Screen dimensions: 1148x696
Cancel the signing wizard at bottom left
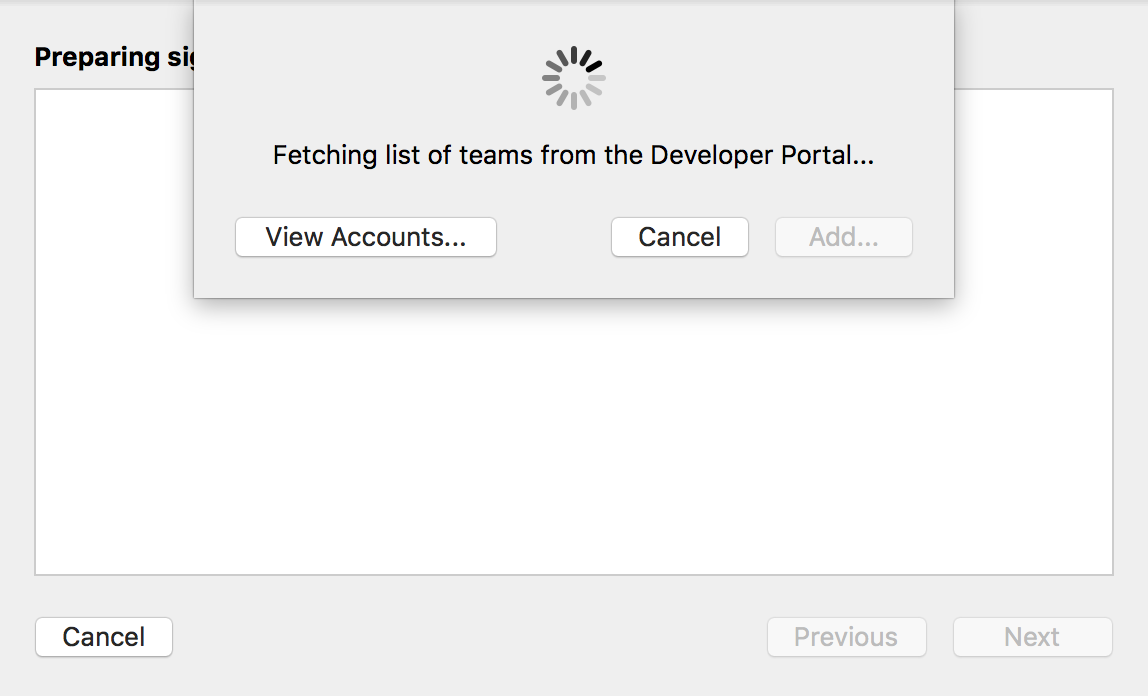click(104, 637)
